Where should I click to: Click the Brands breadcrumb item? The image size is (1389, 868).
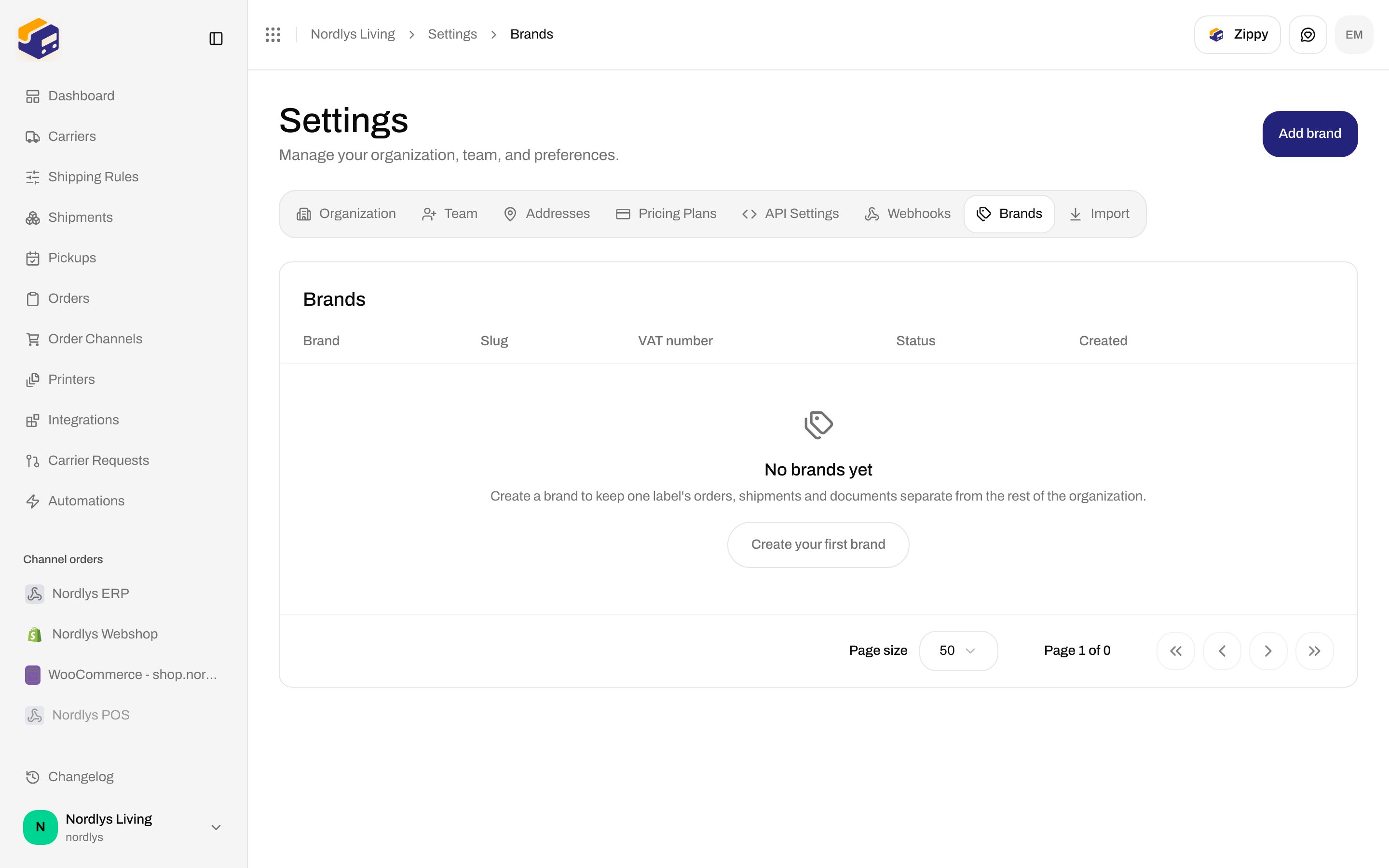531,34
